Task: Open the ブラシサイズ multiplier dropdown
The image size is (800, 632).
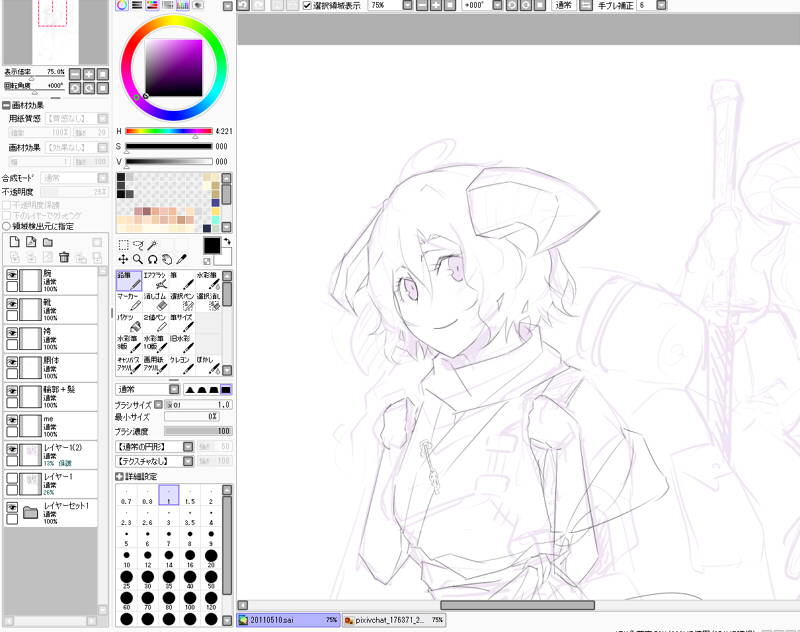Action: 158,405
